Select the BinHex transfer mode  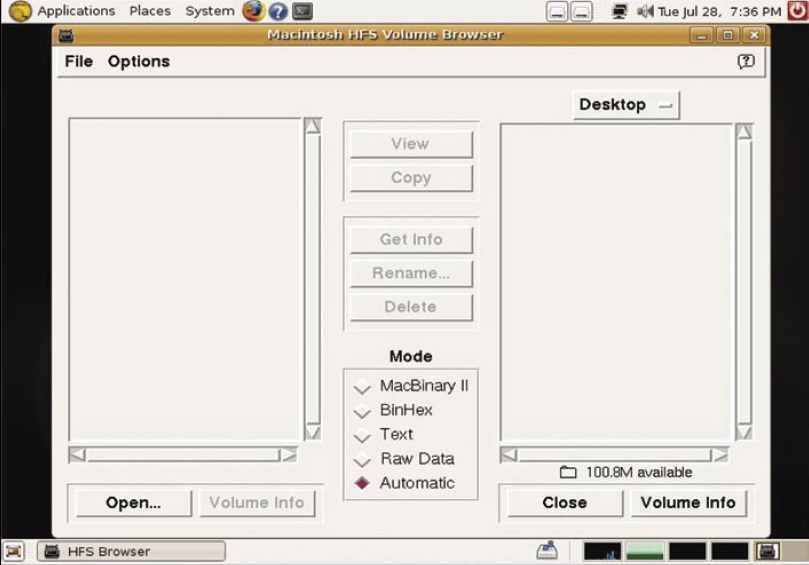[362, 412]
